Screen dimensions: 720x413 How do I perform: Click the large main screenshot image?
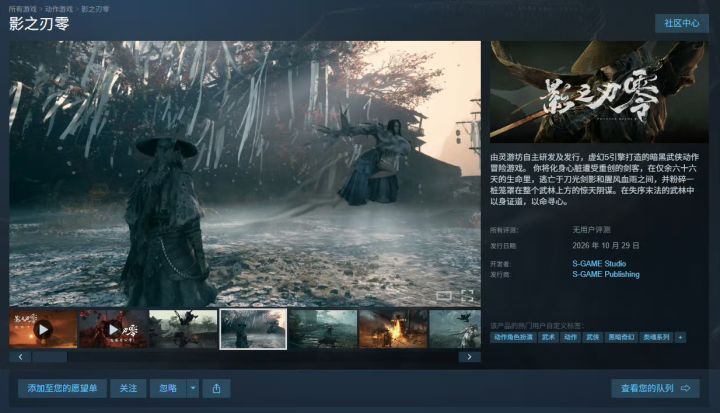245,174
